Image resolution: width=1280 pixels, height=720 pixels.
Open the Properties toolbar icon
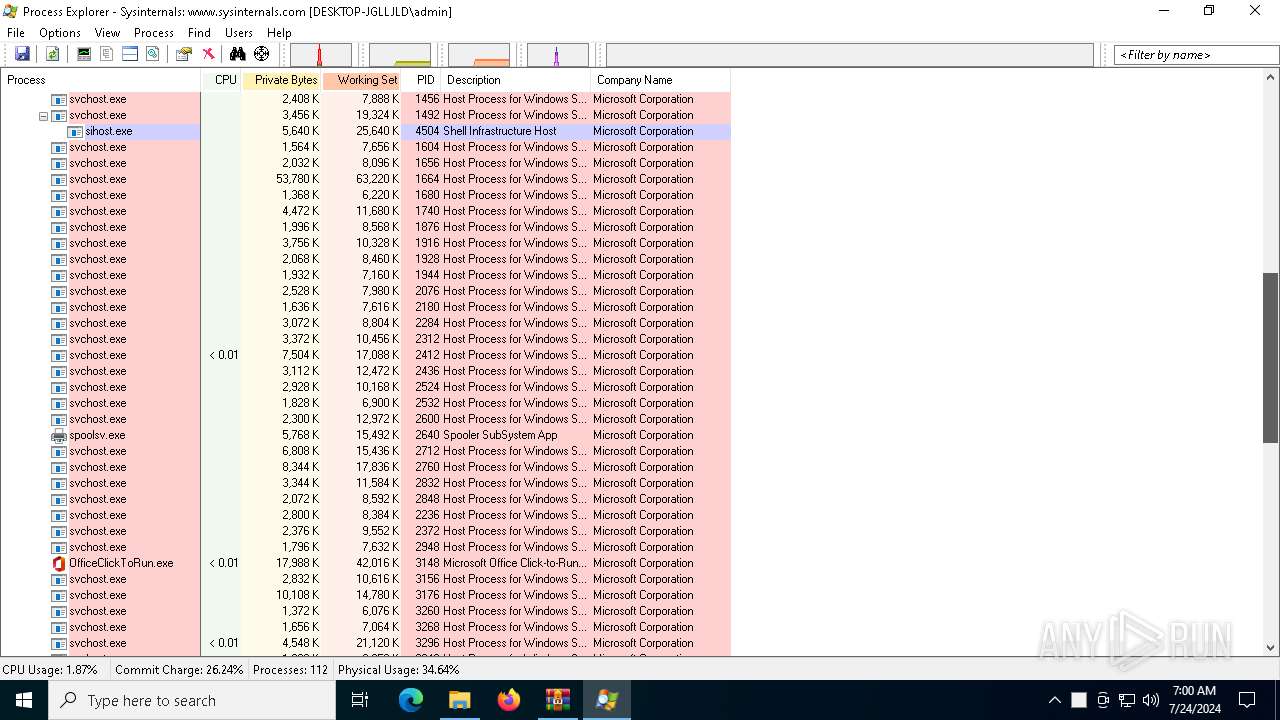pyautogui.click(x=184, y=54)
